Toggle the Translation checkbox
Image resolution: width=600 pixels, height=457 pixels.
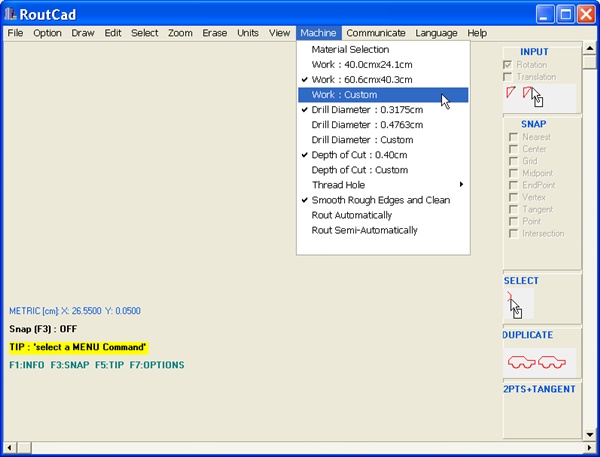tap(507, 77)
